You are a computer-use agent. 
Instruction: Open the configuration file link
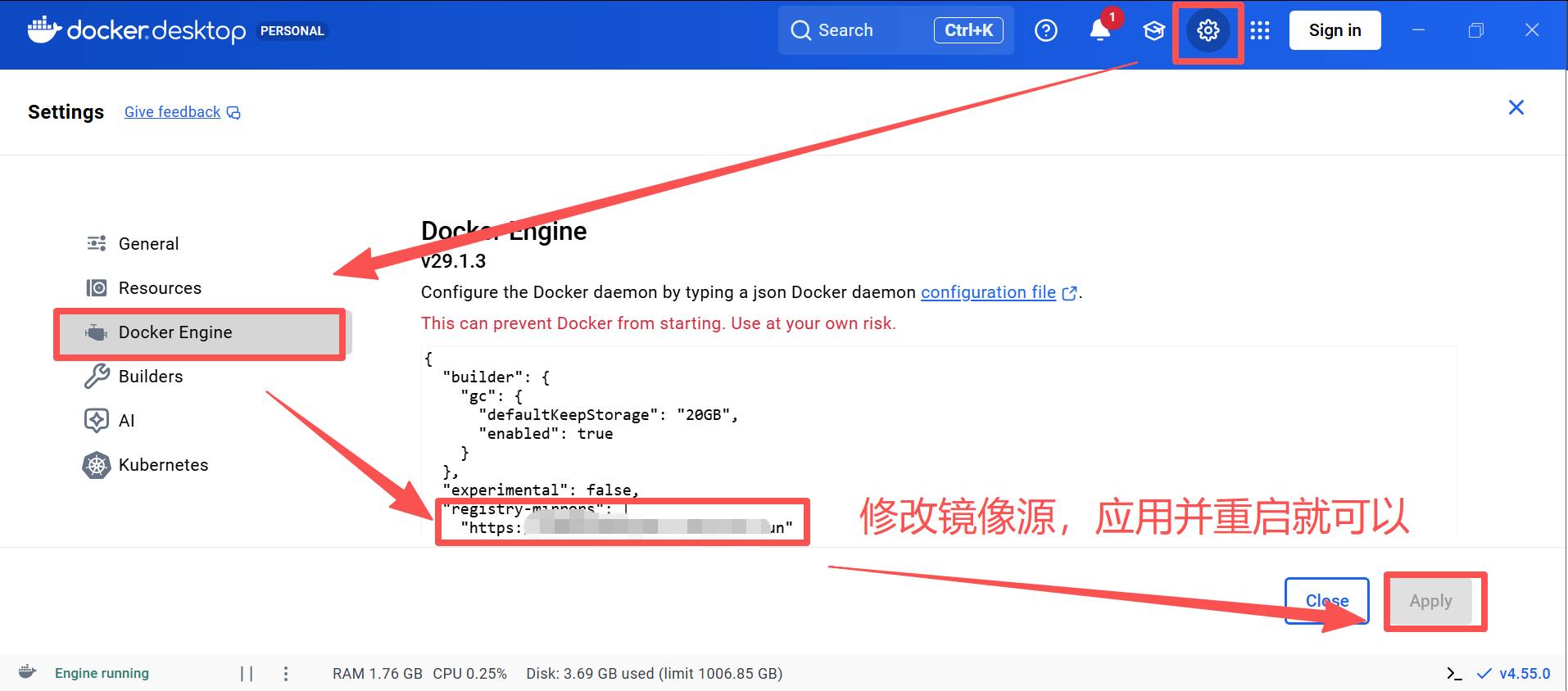(988, 292)
